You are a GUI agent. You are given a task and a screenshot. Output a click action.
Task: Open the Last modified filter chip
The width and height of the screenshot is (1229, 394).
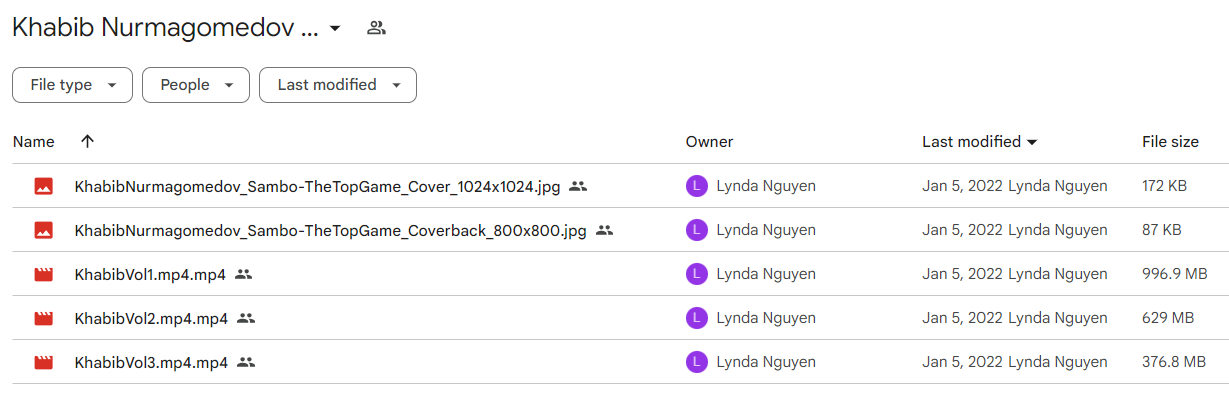tap(338, 85)
